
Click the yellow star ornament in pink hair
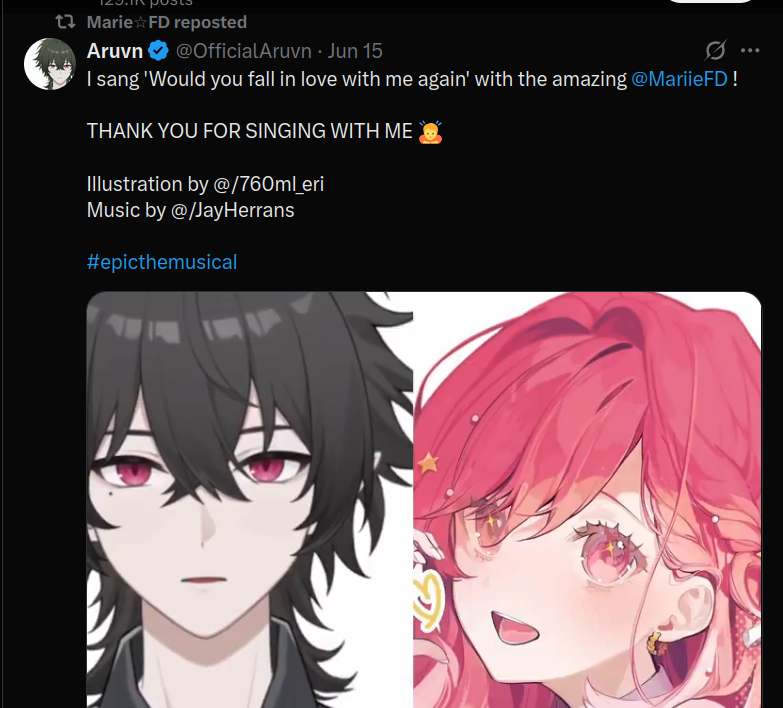tap(428, 463)
